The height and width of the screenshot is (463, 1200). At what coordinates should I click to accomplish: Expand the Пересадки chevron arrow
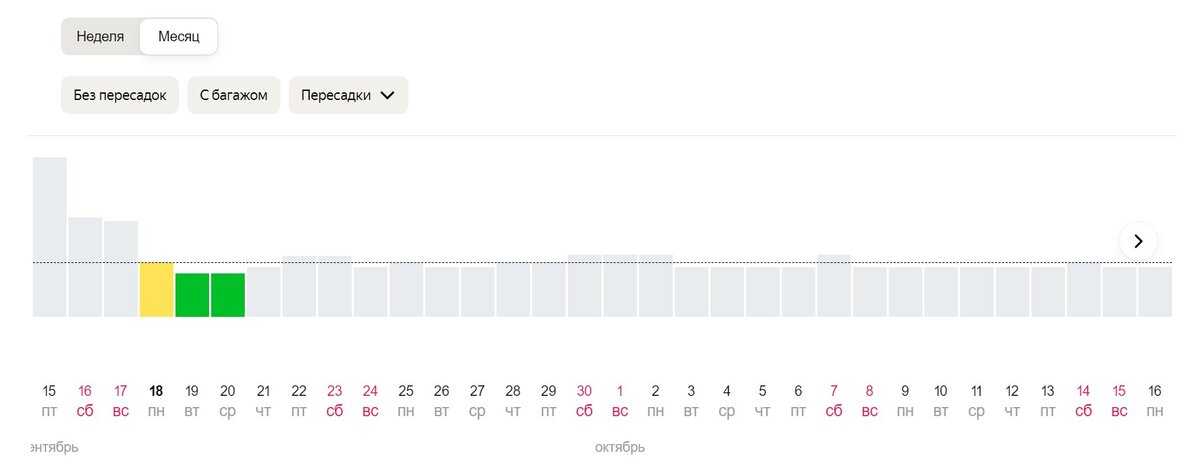(388, 96)
